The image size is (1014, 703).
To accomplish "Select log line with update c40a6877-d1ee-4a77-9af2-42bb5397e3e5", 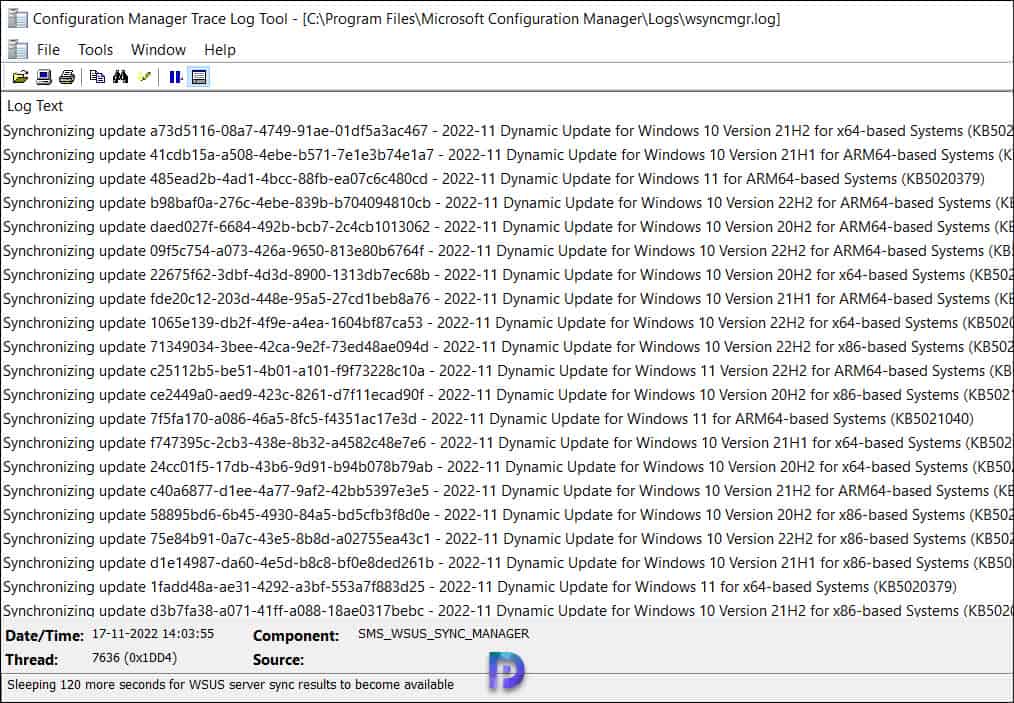I will [507, 491].
